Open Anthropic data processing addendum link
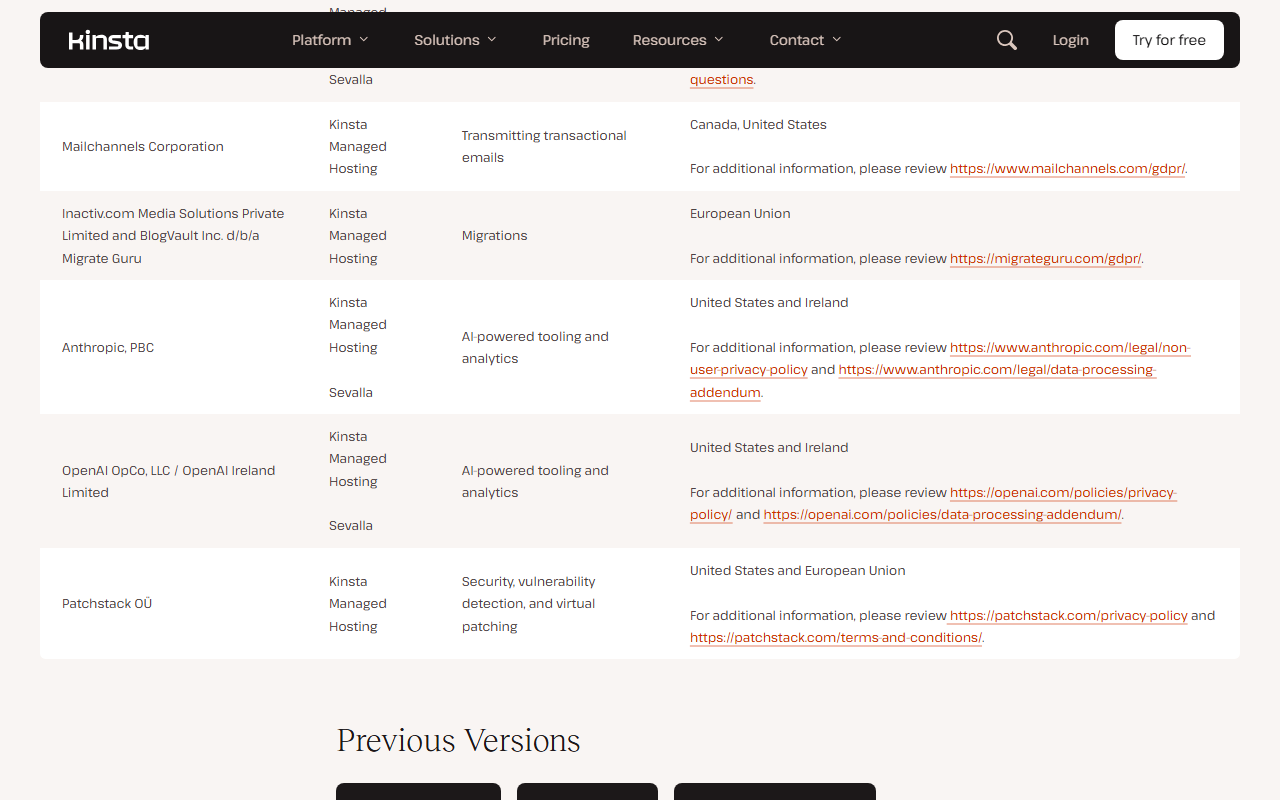The height and width of the screenshot is (800, 1280). tap(997, 370)
